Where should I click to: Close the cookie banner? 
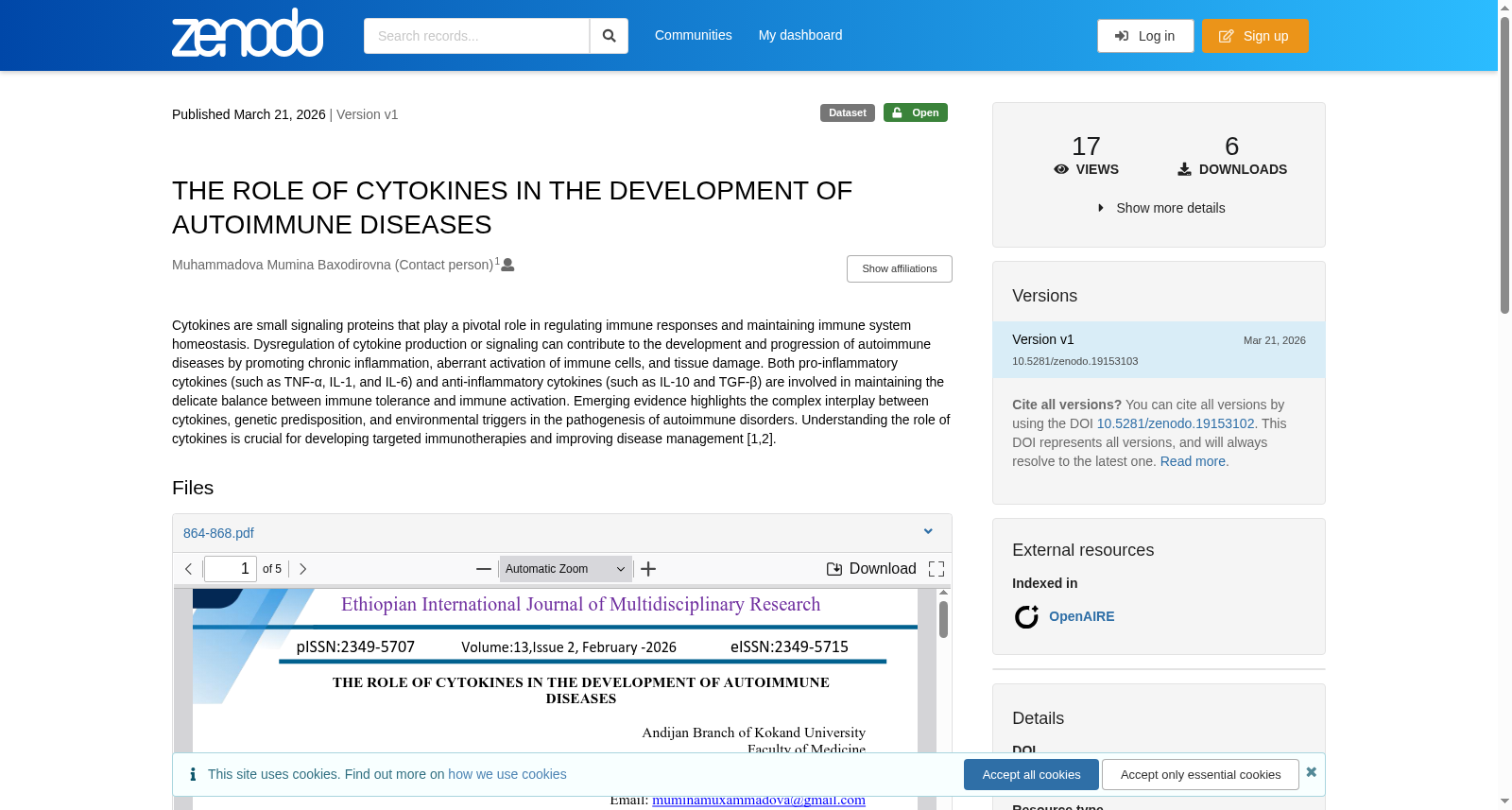(x=1311, y=772)
